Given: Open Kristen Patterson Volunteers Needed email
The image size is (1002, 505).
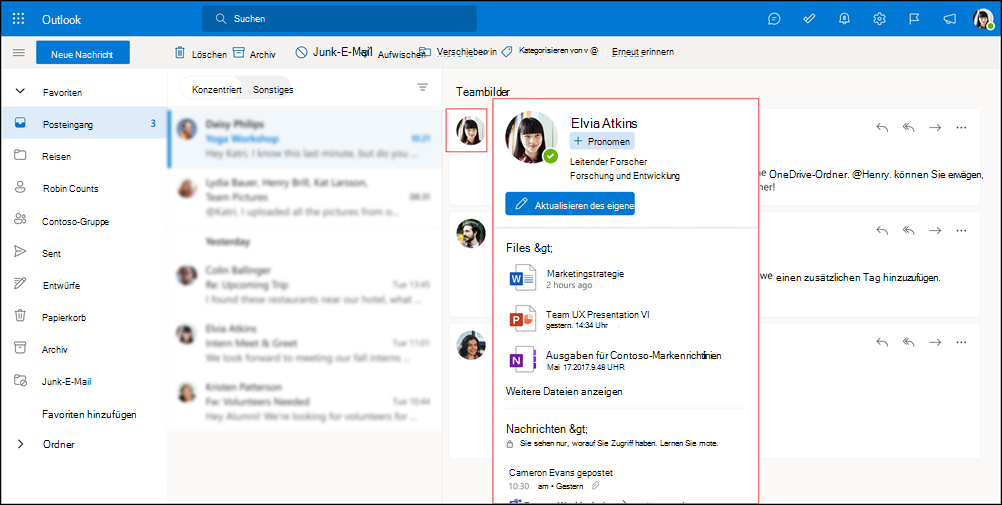Looking at the screenshot, I should [305, 401].
